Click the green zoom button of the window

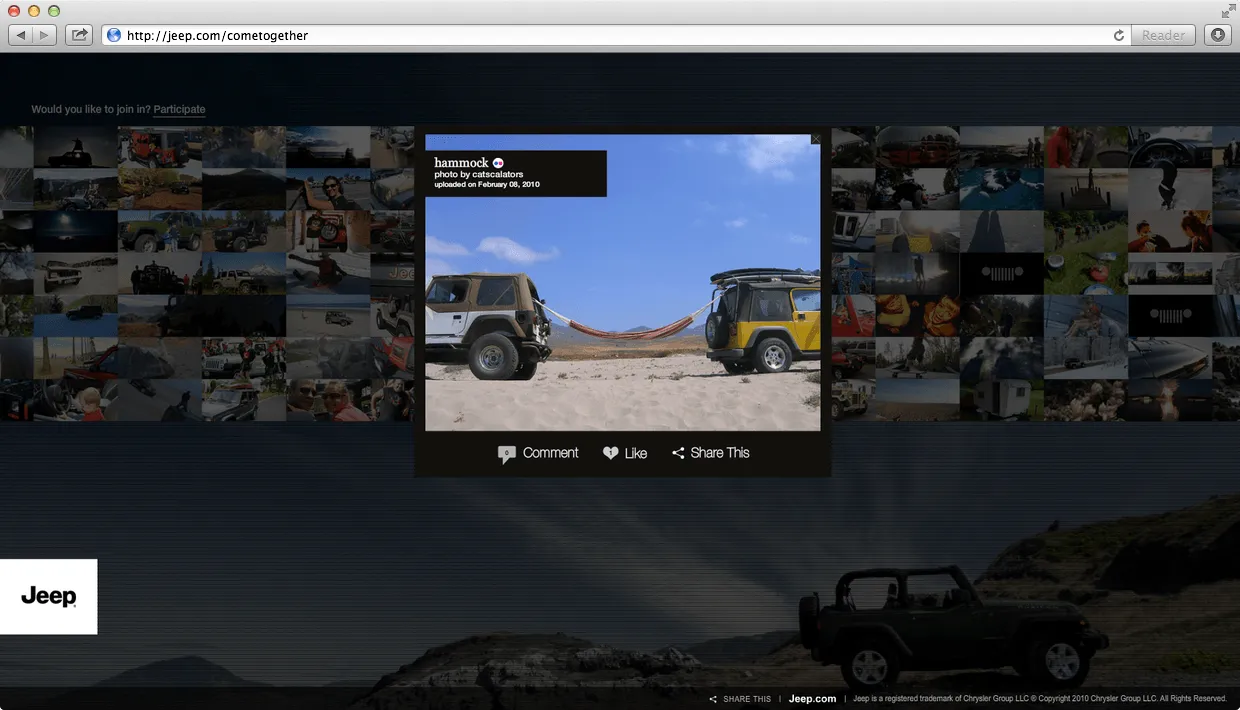[x=53, y=10]
